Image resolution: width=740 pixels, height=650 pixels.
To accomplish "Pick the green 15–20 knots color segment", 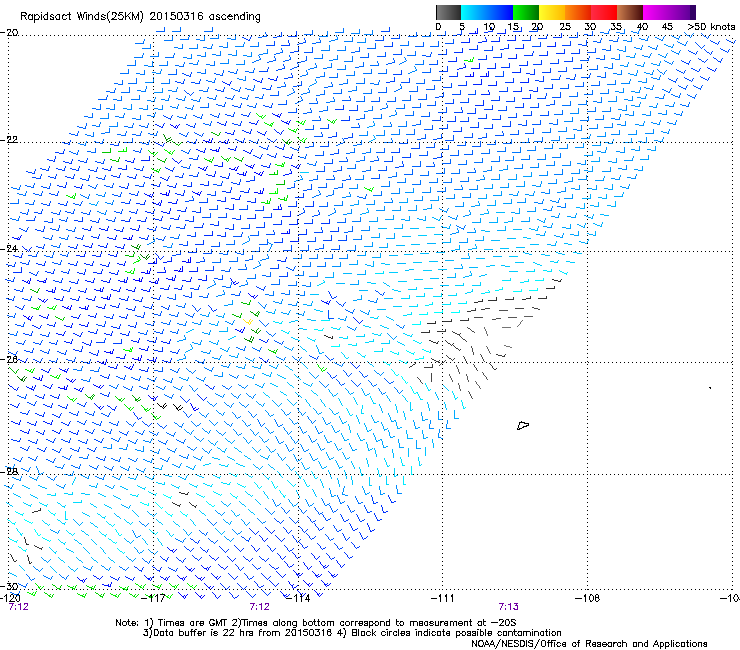I will tap(526, 12).
